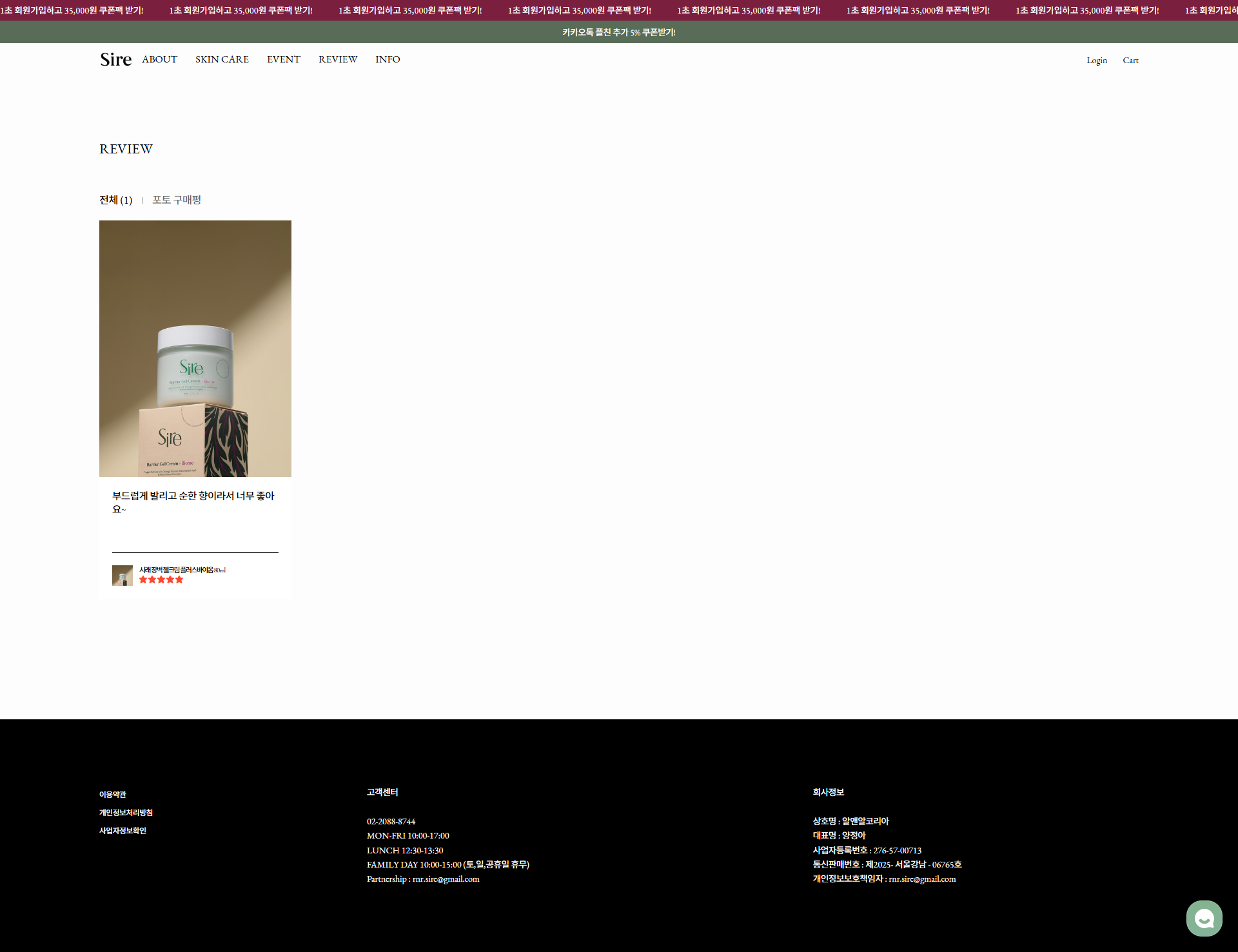Click the FAMILY DAY 10:00-15:00 line
The image size is (1238, 952).
[448, 865]
